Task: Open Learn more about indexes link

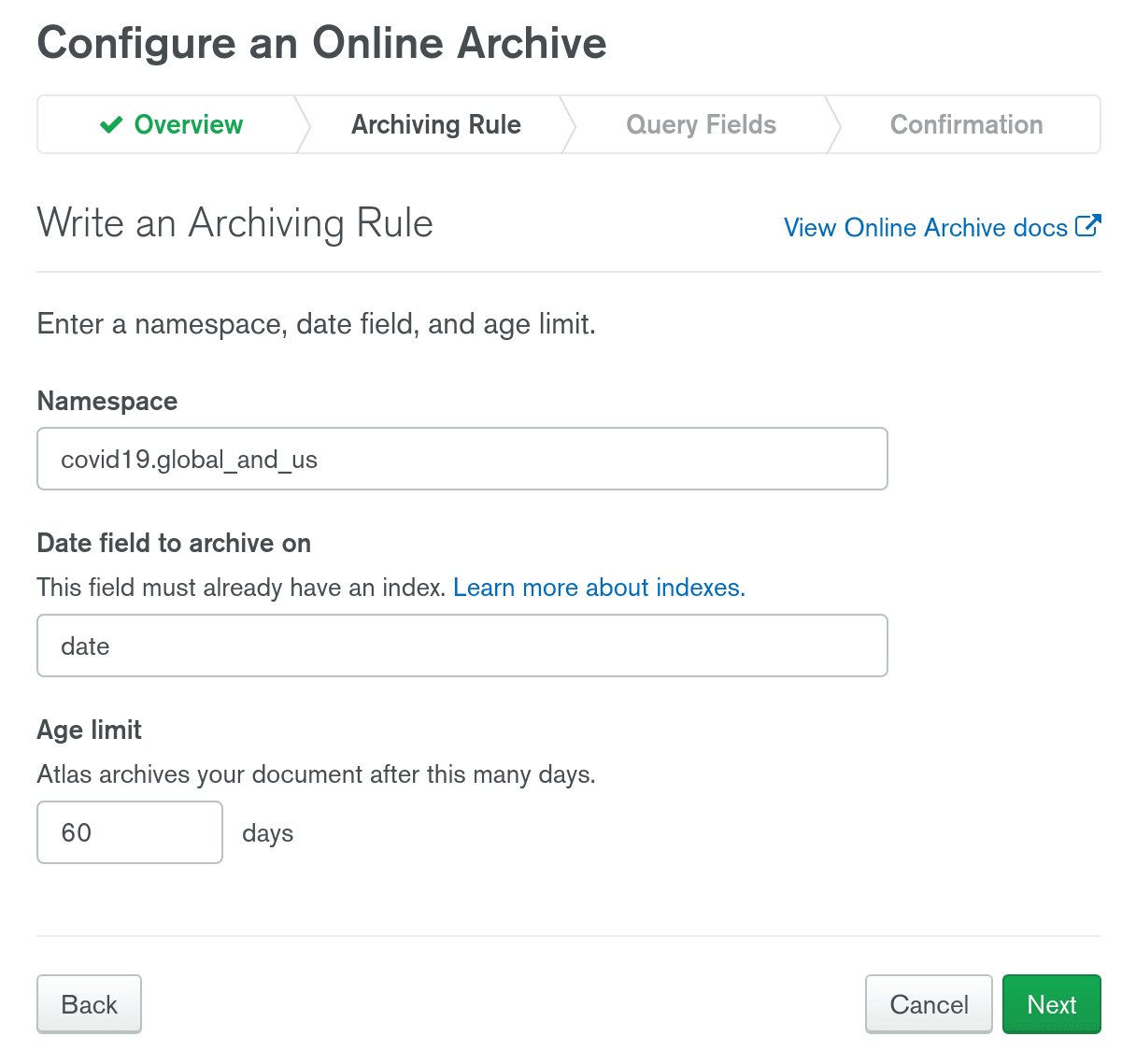Action: click(599, 588)
